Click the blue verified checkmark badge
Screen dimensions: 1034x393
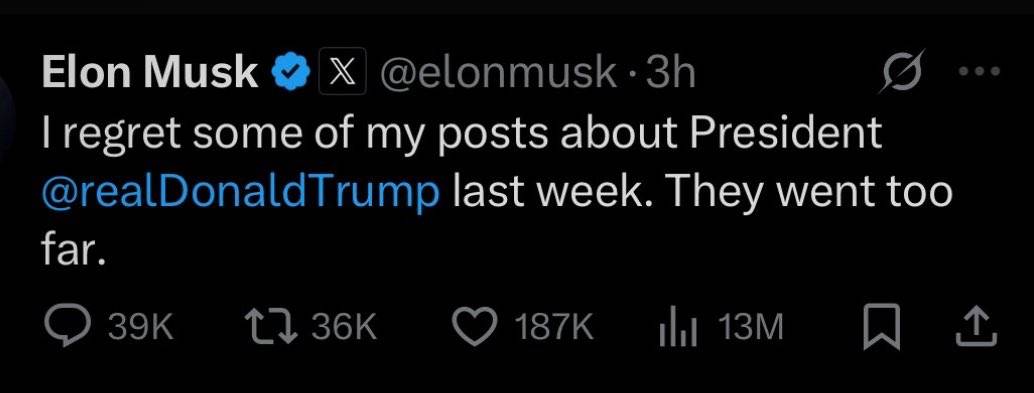[x=291, y=72]
